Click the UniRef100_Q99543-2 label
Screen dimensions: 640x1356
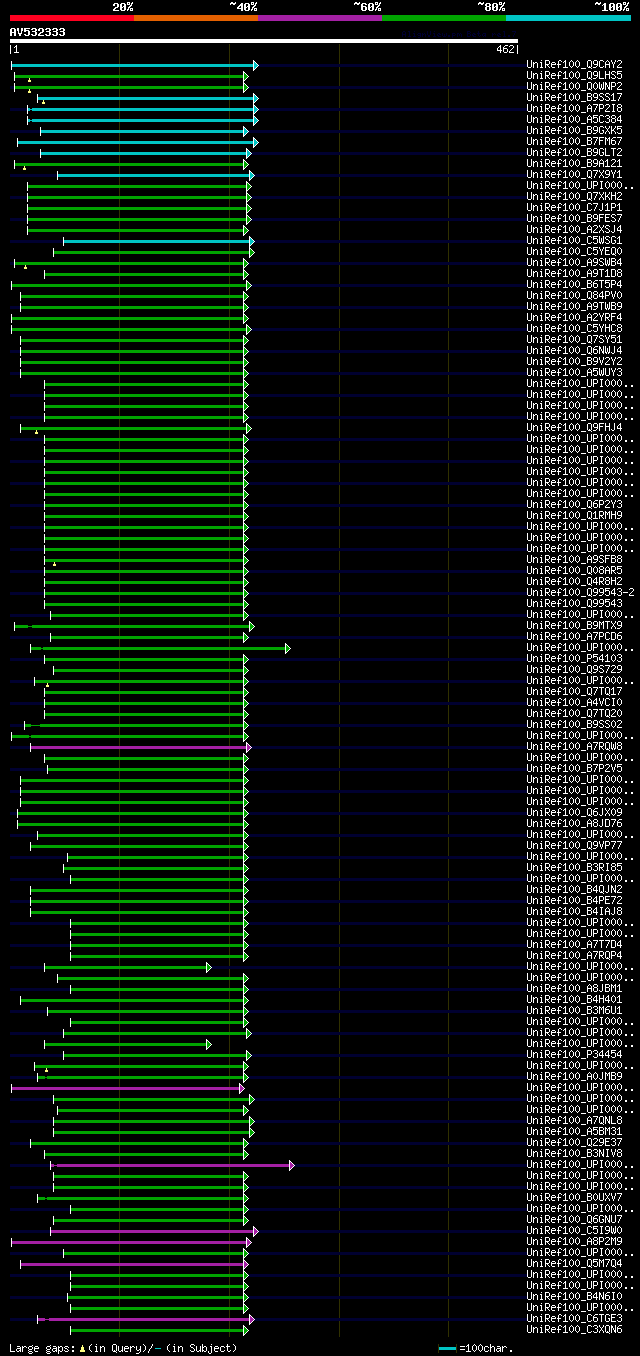pyautogui.click(x=580, y=593)
